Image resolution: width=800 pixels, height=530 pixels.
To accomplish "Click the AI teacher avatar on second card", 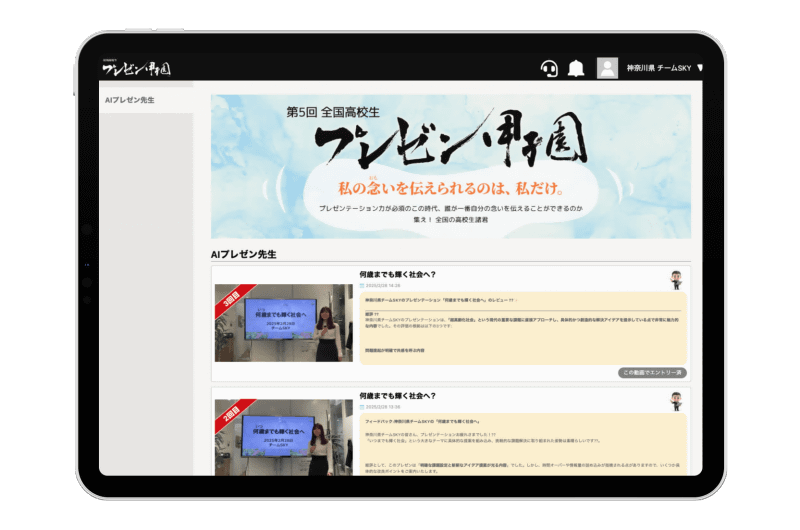I will point(677,401).
